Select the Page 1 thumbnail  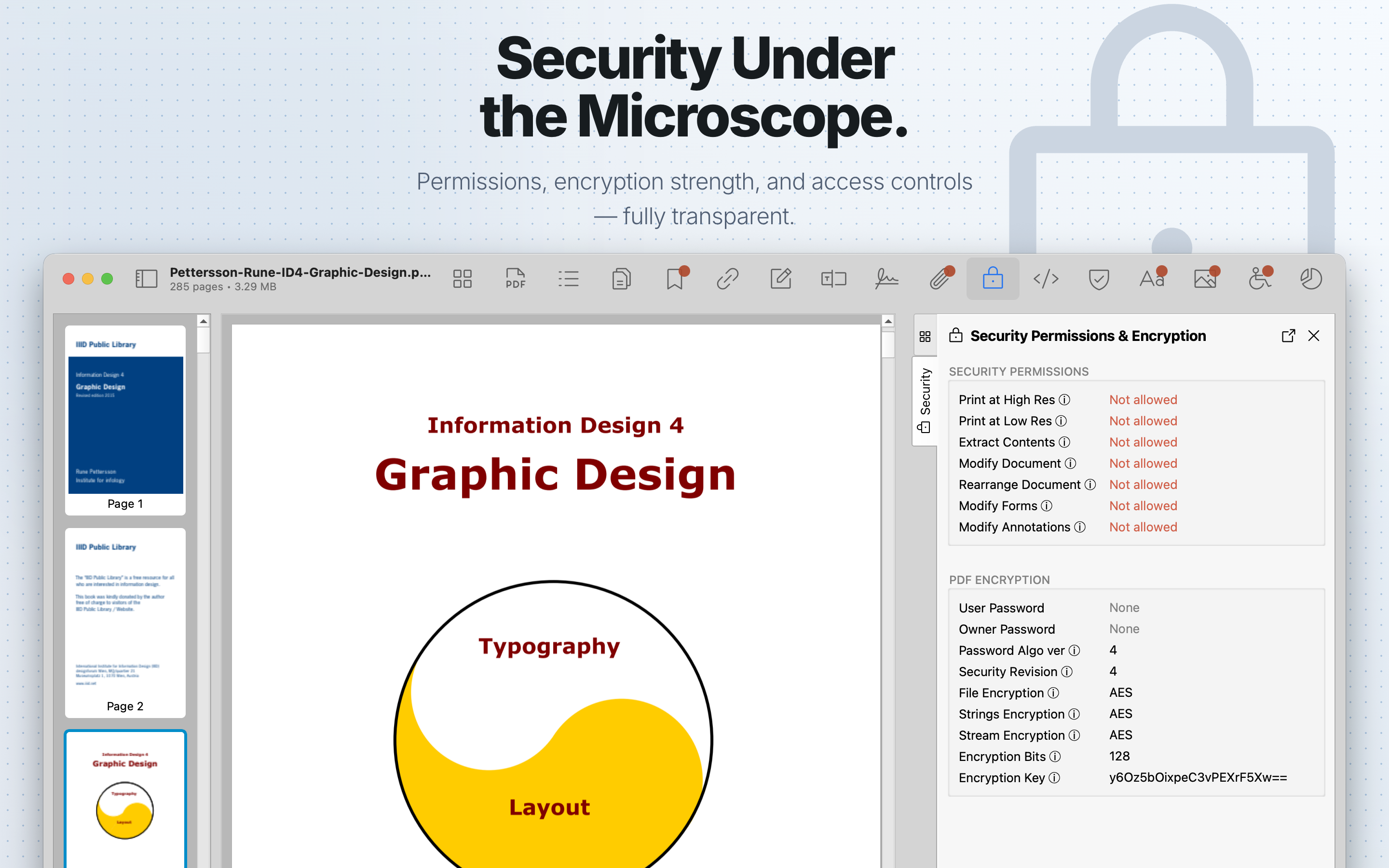(125, 420)
